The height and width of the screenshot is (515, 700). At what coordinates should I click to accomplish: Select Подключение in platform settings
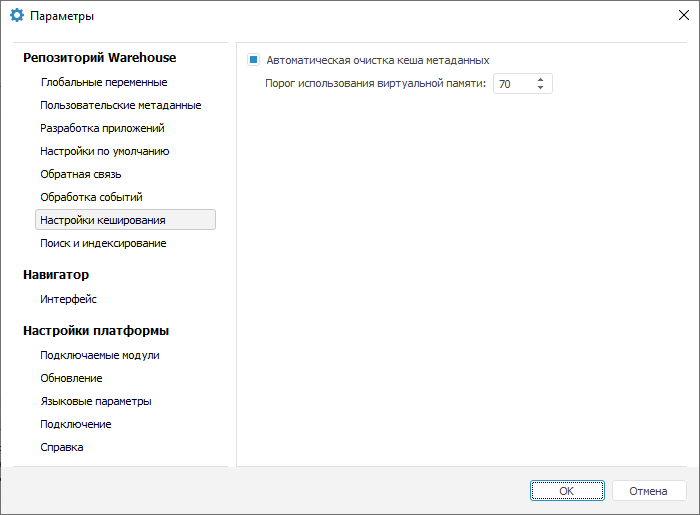pos(76,424)
